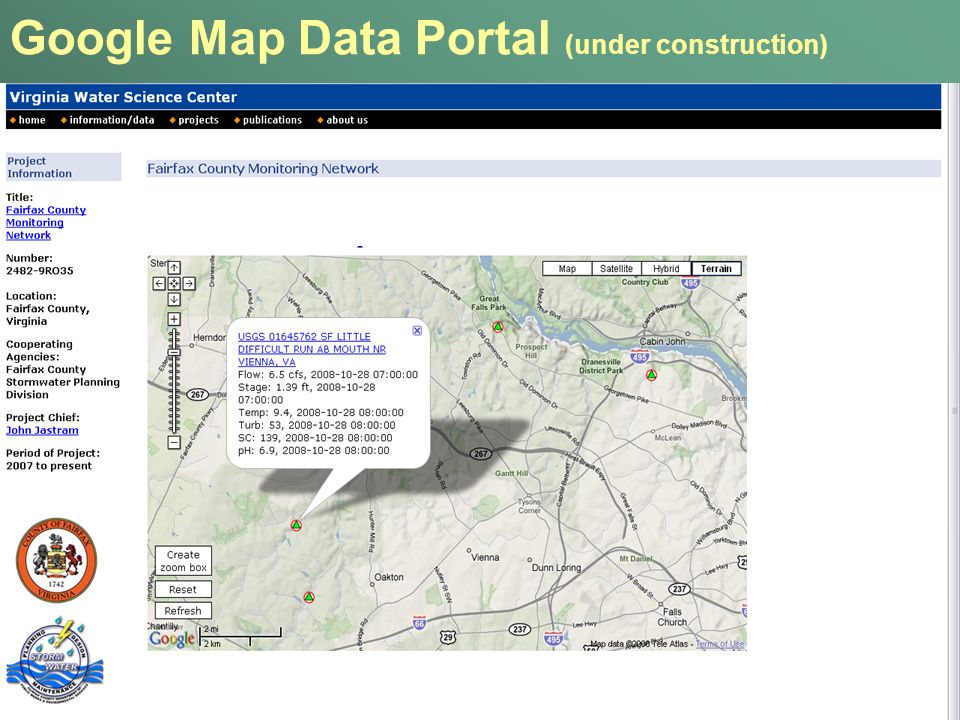Viewport: 960px width, 720px height.
Task: Open USGS 01645762 SF Little Difficult Run link
Action: 312,349
